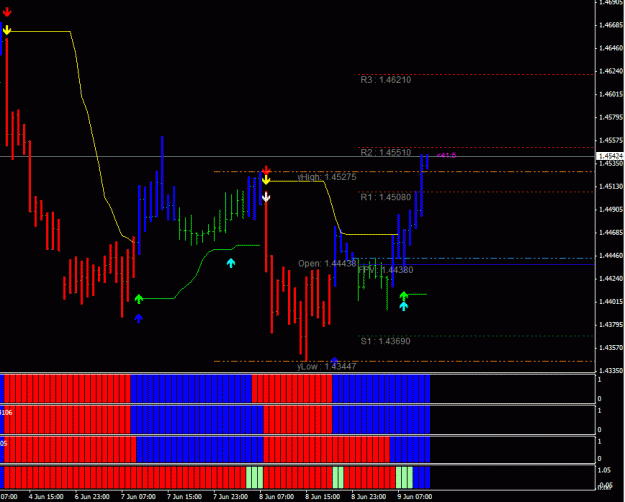Screen dimensions: 625x502
Task: Select the 1.44685 price scale value
Action: pyautogui.click(x=611, y=232)
